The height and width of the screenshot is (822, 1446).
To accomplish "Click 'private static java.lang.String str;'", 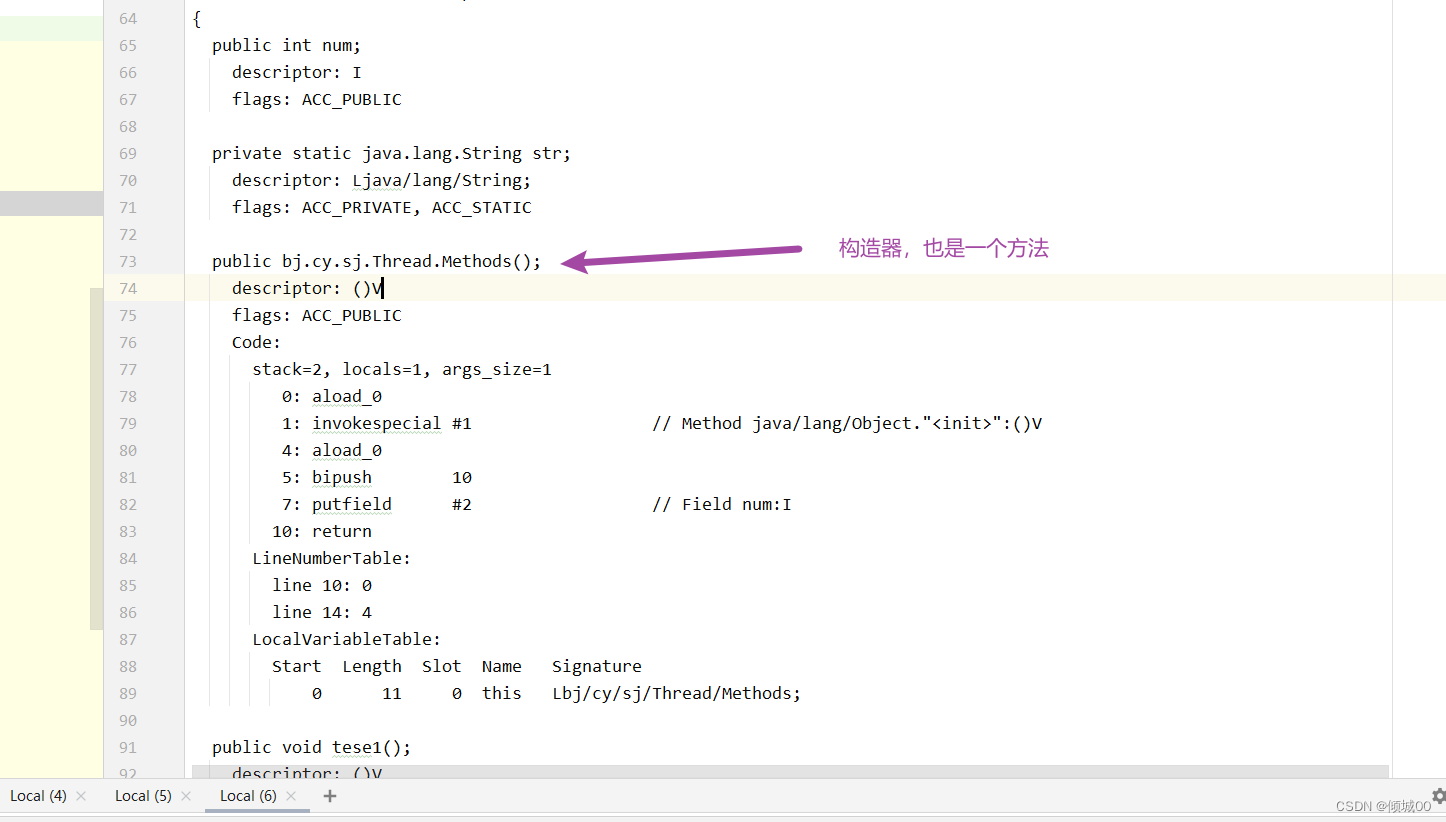I will pyautogui.click(x=391, y=153).
